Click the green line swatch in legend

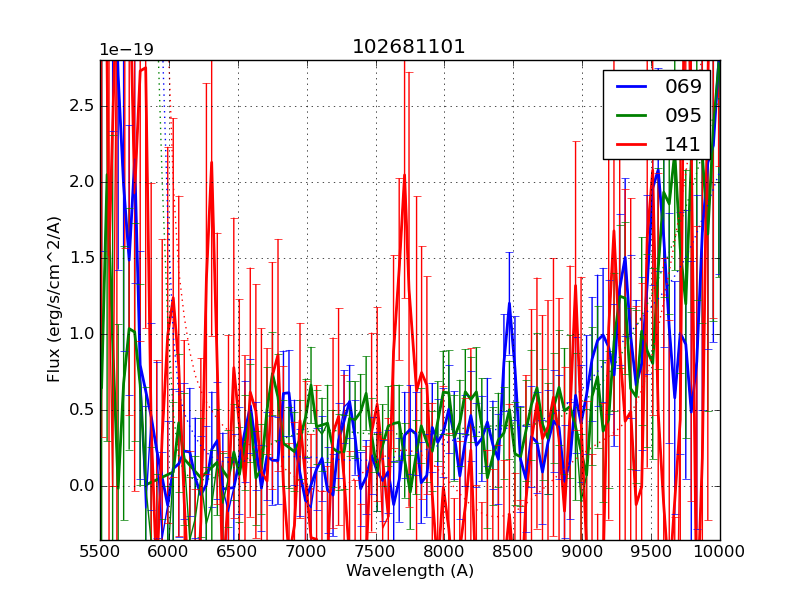coord(630,116)
